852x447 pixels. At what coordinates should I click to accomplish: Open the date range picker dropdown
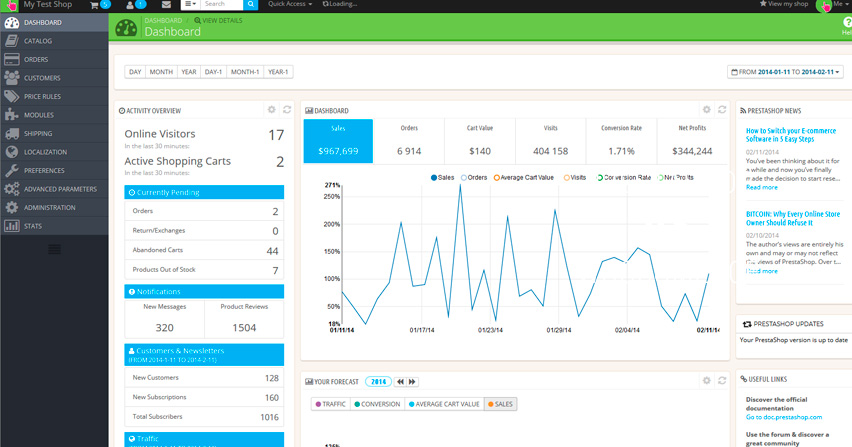point(785,72)
